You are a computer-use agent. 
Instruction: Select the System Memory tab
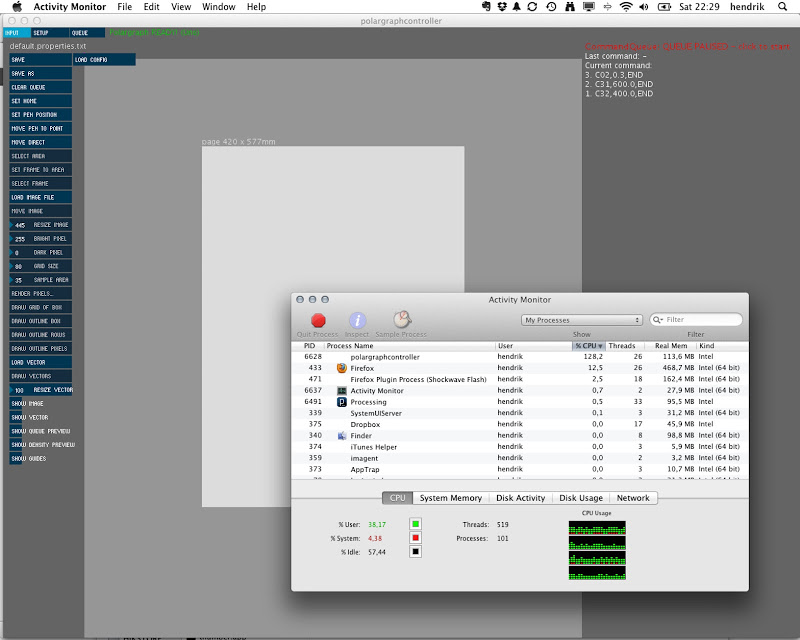pos(451,498)
